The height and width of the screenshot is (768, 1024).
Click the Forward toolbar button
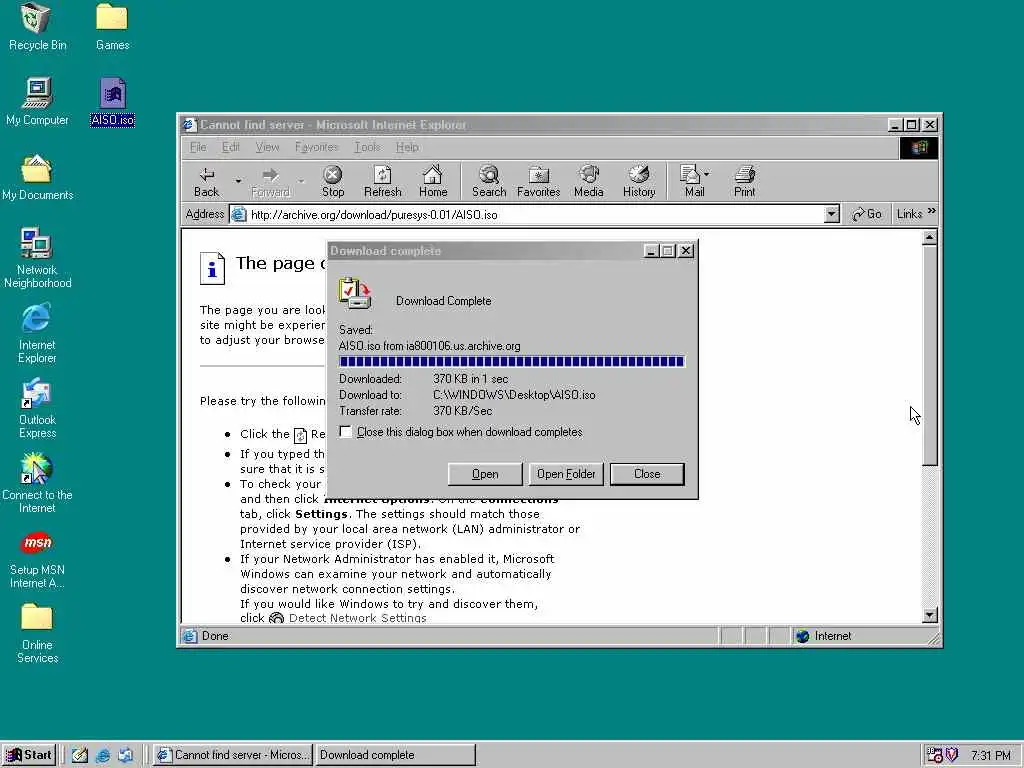[x=270, y=181]
